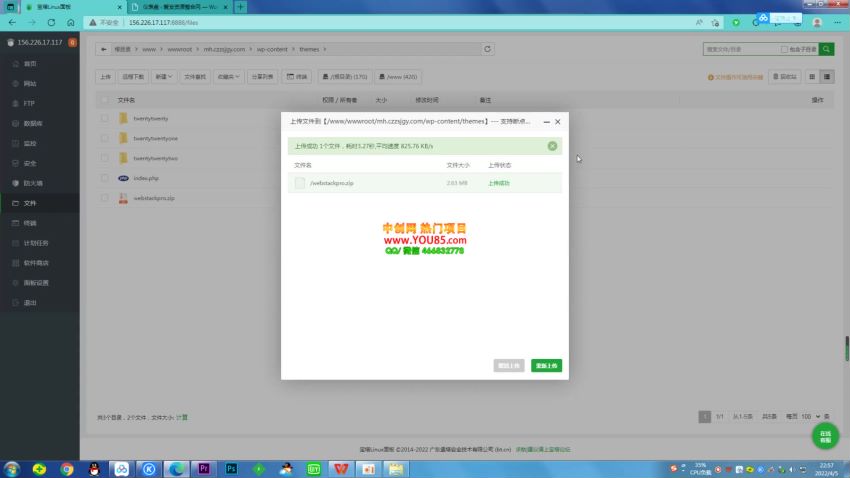
Task: Check the select-all checkbox in file header
Action: coord(104,100)
